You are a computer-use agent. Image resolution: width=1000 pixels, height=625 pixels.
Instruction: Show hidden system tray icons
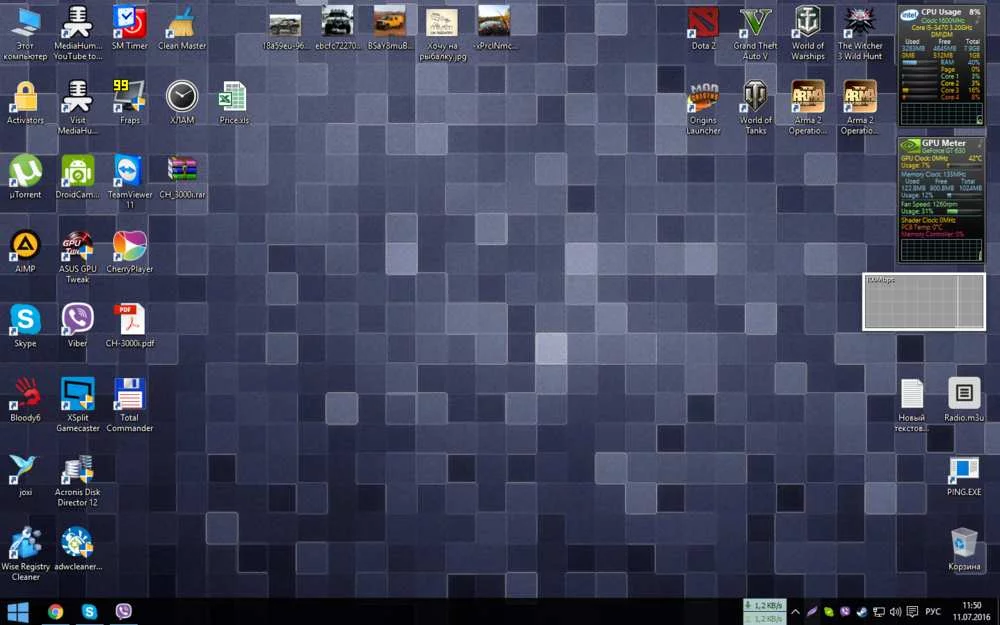coord(795,612)
